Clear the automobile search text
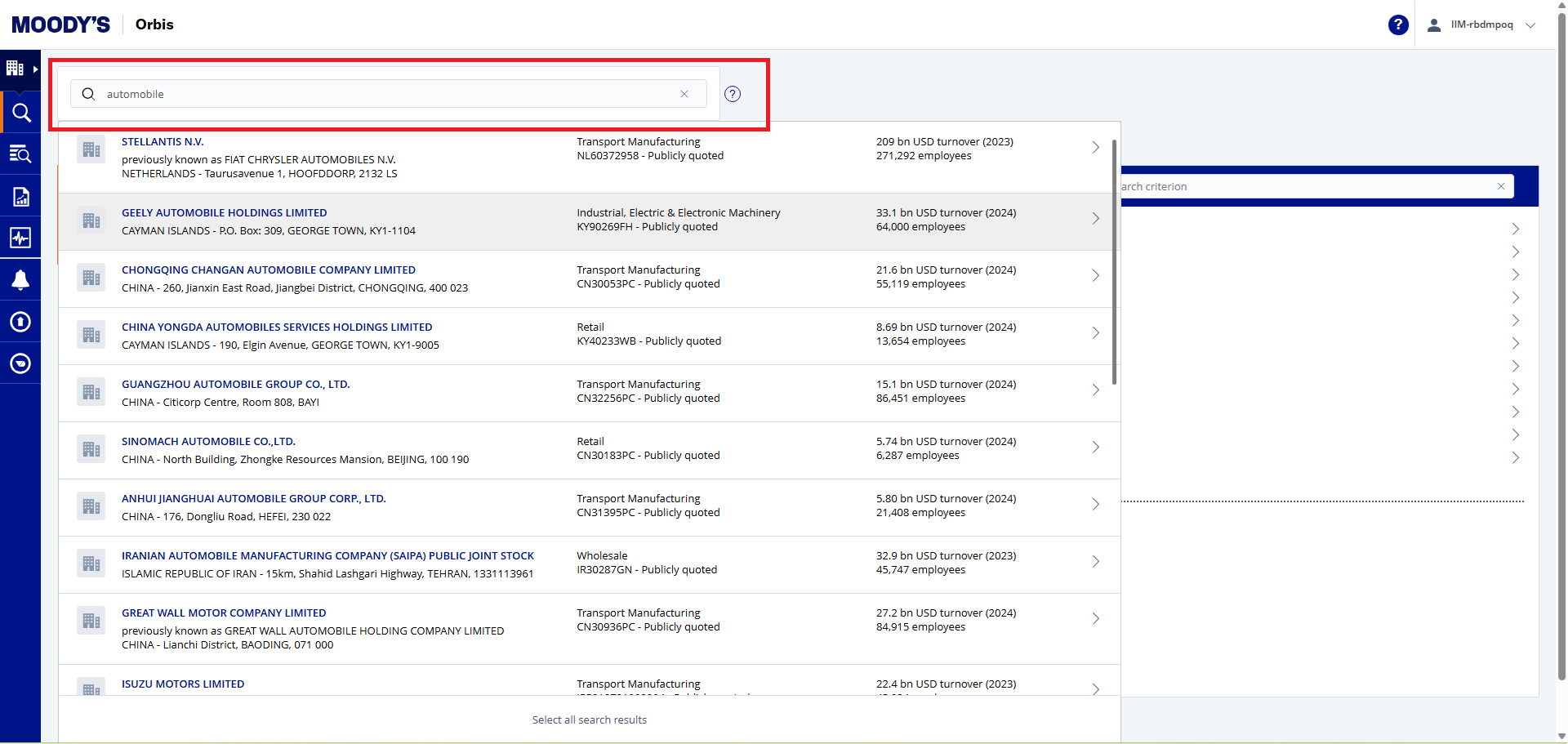 click(x=684, y=94)
